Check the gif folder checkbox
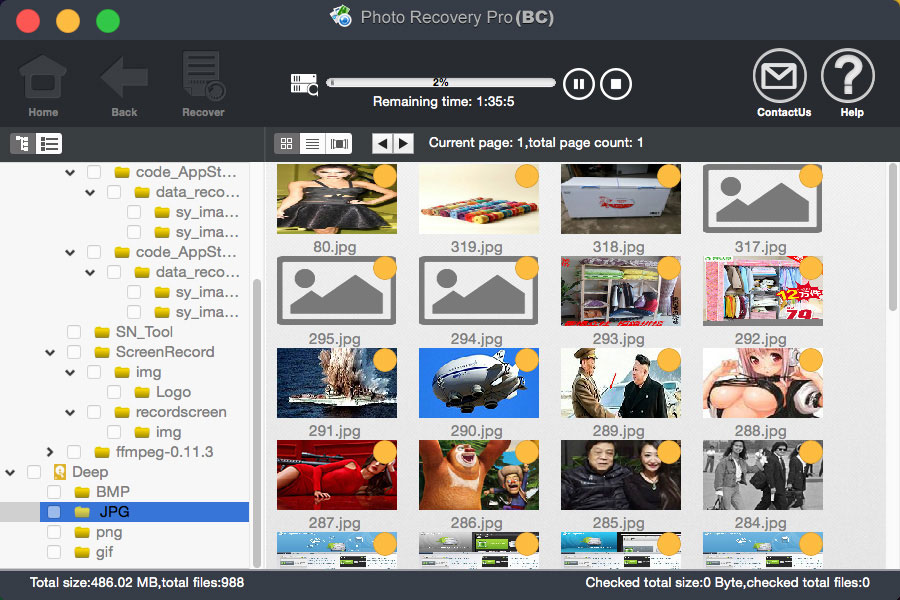Screen dimensions: 900x600 point(54,552)
